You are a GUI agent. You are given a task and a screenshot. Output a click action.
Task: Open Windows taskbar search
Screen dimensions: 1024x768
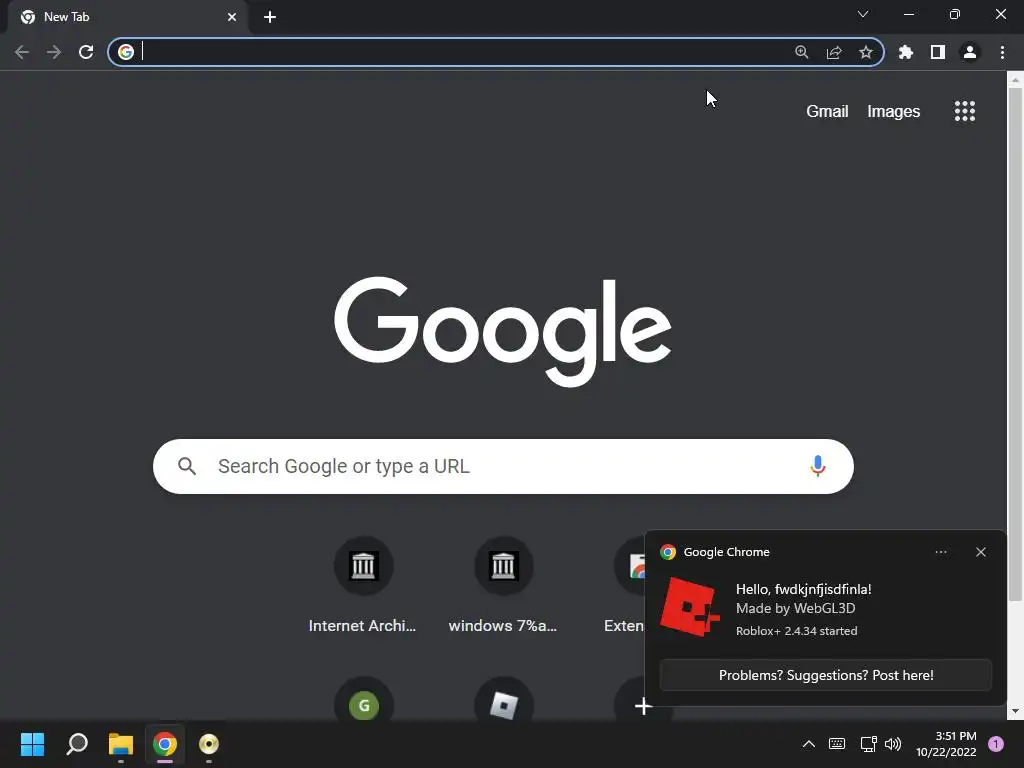77,744
